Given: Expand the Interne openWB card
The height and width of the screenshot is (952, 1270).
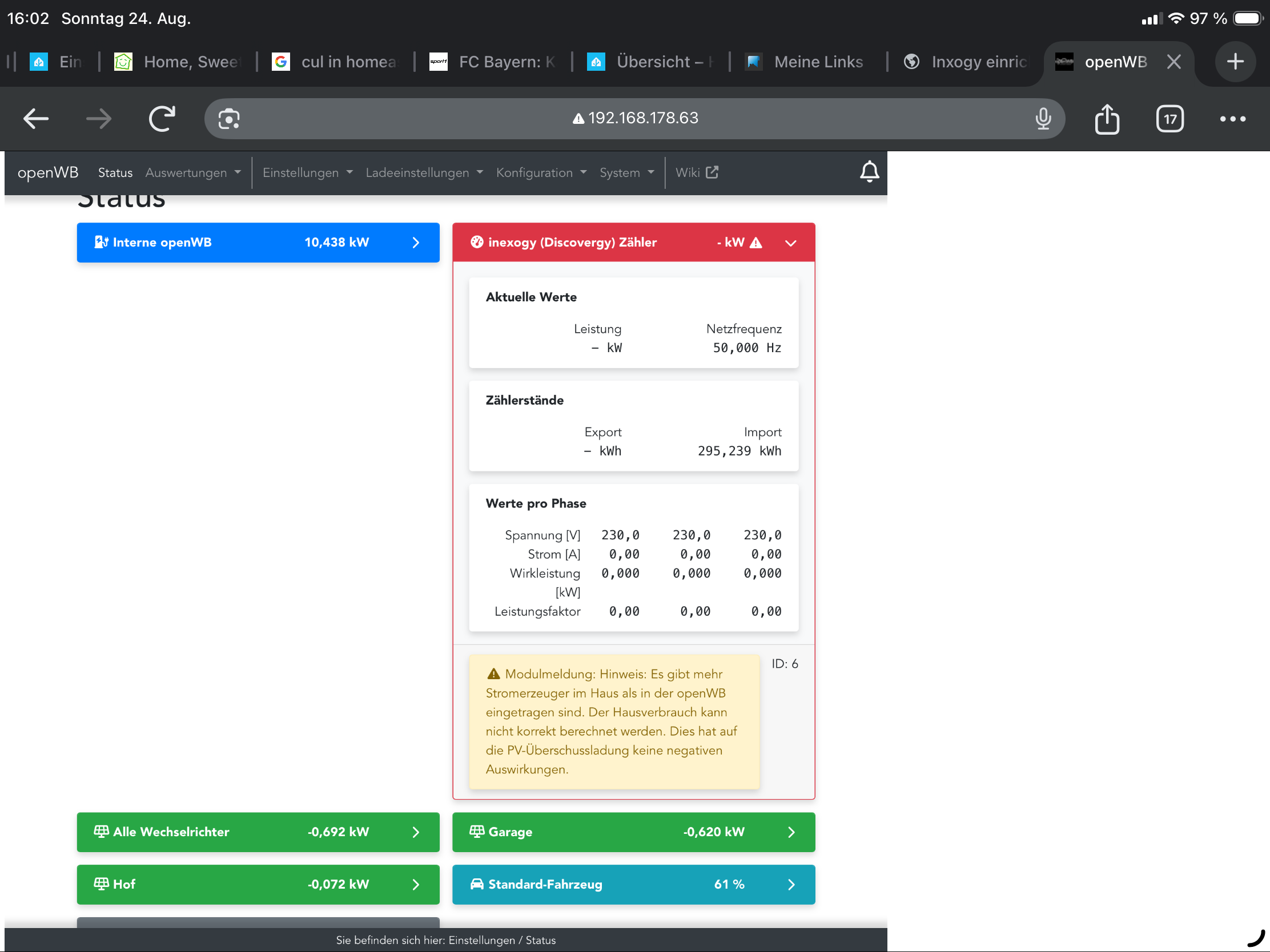Looking at the screenshot, I should coord(416,243).
